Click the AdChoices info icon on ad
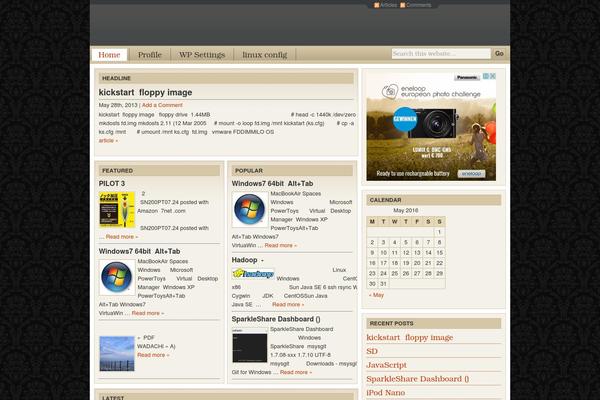 tap(486, 76)
